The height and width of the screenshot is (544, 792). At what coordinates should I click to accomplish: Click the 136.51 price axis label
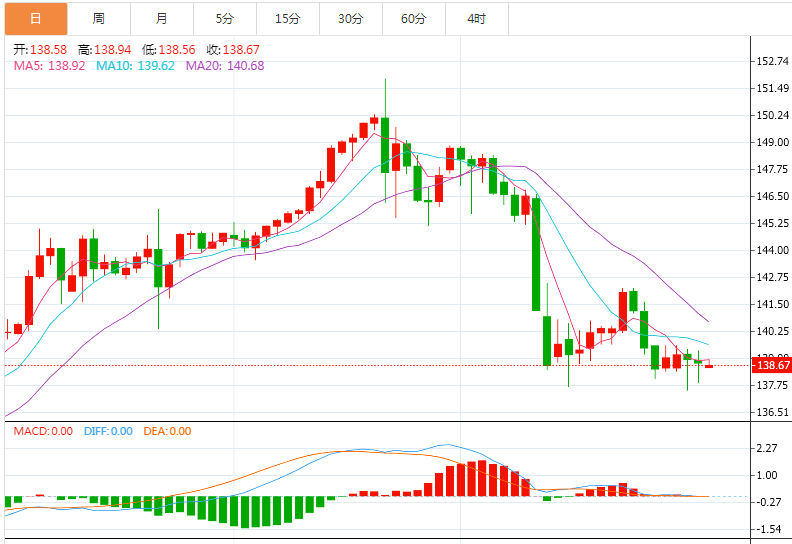pos(772,412)
